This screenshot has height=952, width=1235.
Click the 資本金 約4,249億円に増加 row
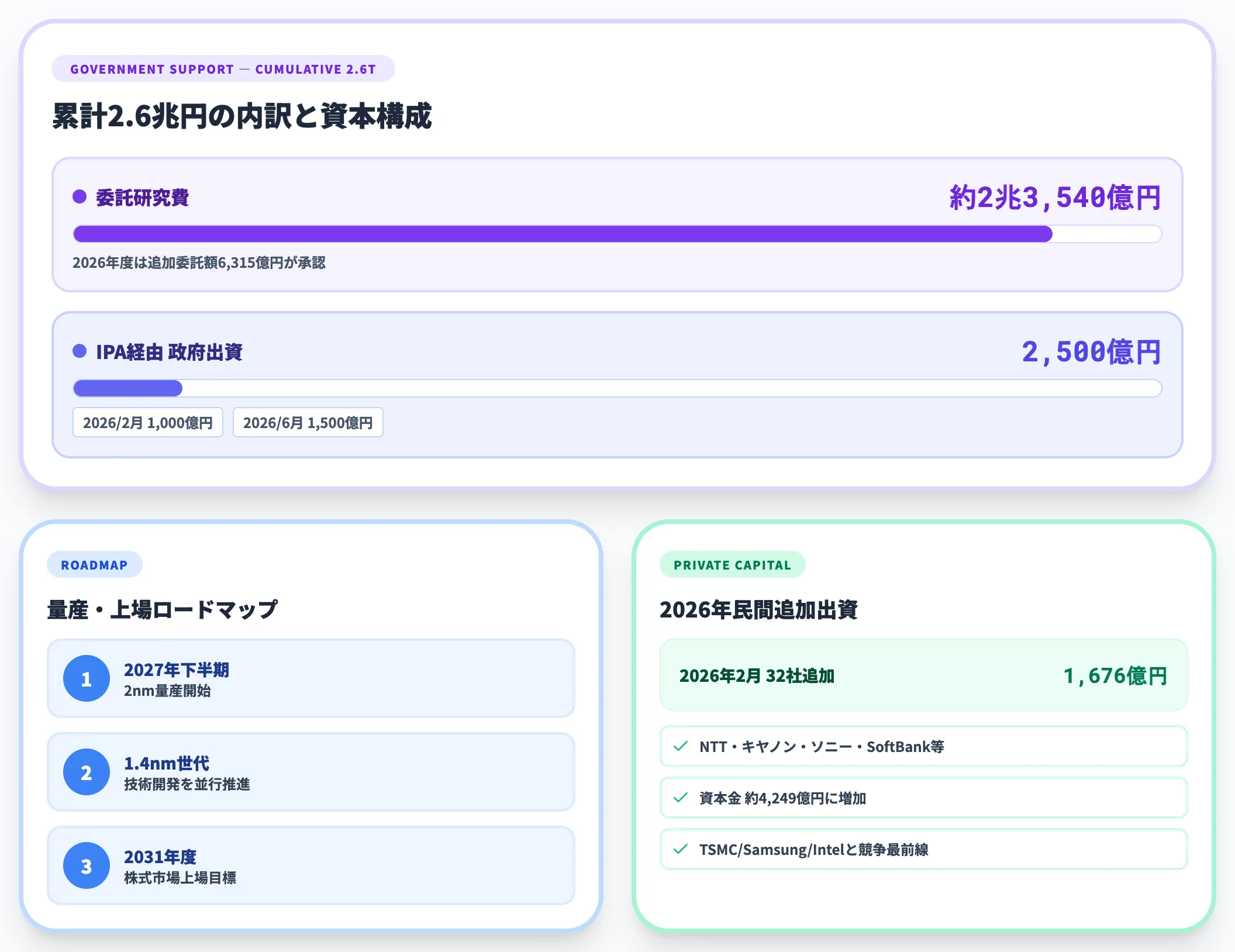924,798
